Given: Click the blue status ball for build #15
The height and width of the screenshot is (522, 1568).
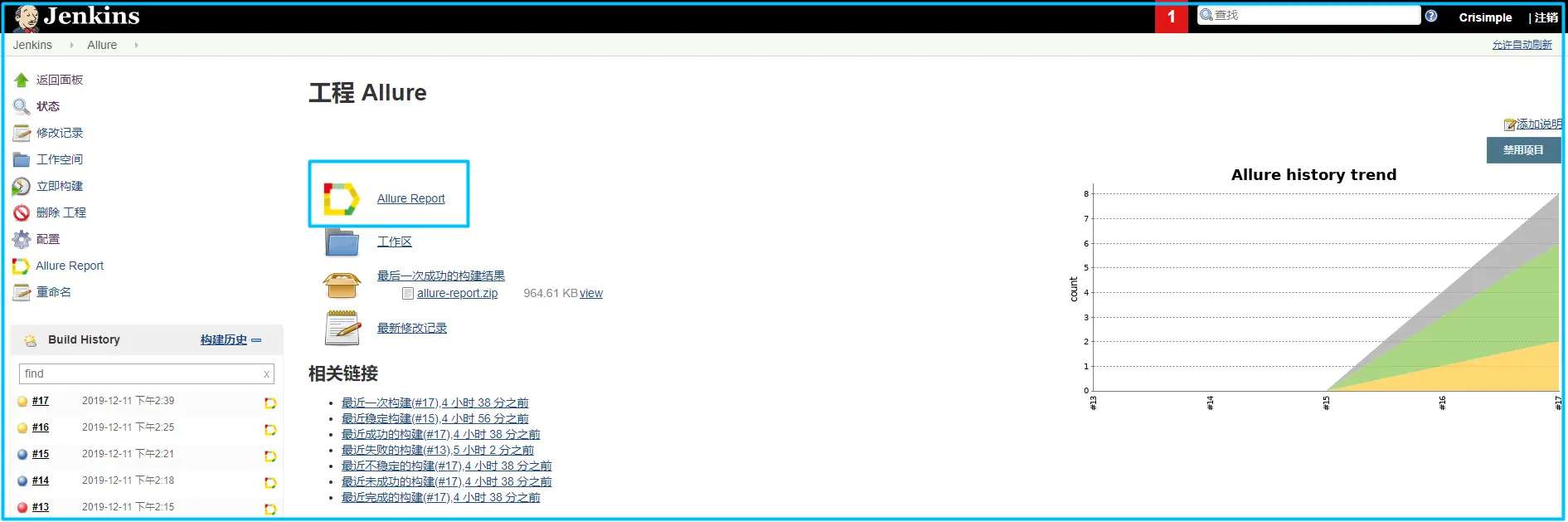Looking at the screenshot, I should point(22,455).
